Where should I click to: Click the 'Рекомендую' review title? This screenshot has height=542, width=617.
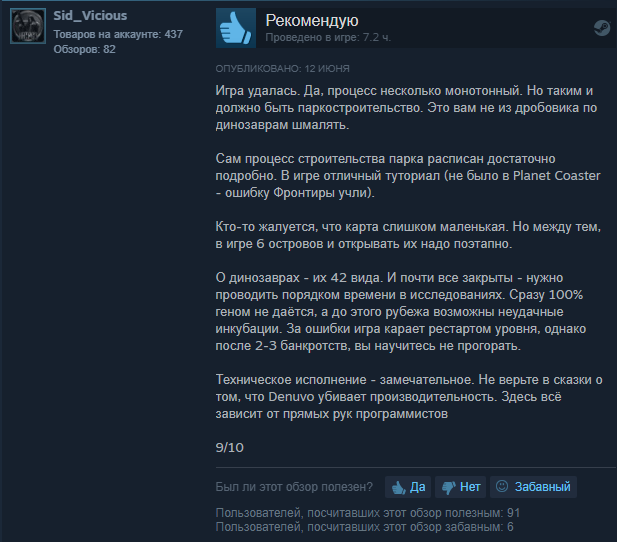point(312,20)
